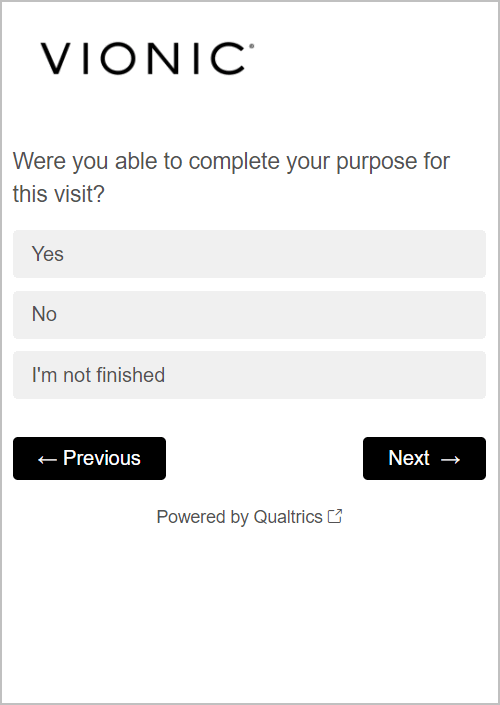Image resolution: width=500 pixels, height=705 pixels.
Task: Click the left arrow on the Previous button
Action: (x=47, y=460)
